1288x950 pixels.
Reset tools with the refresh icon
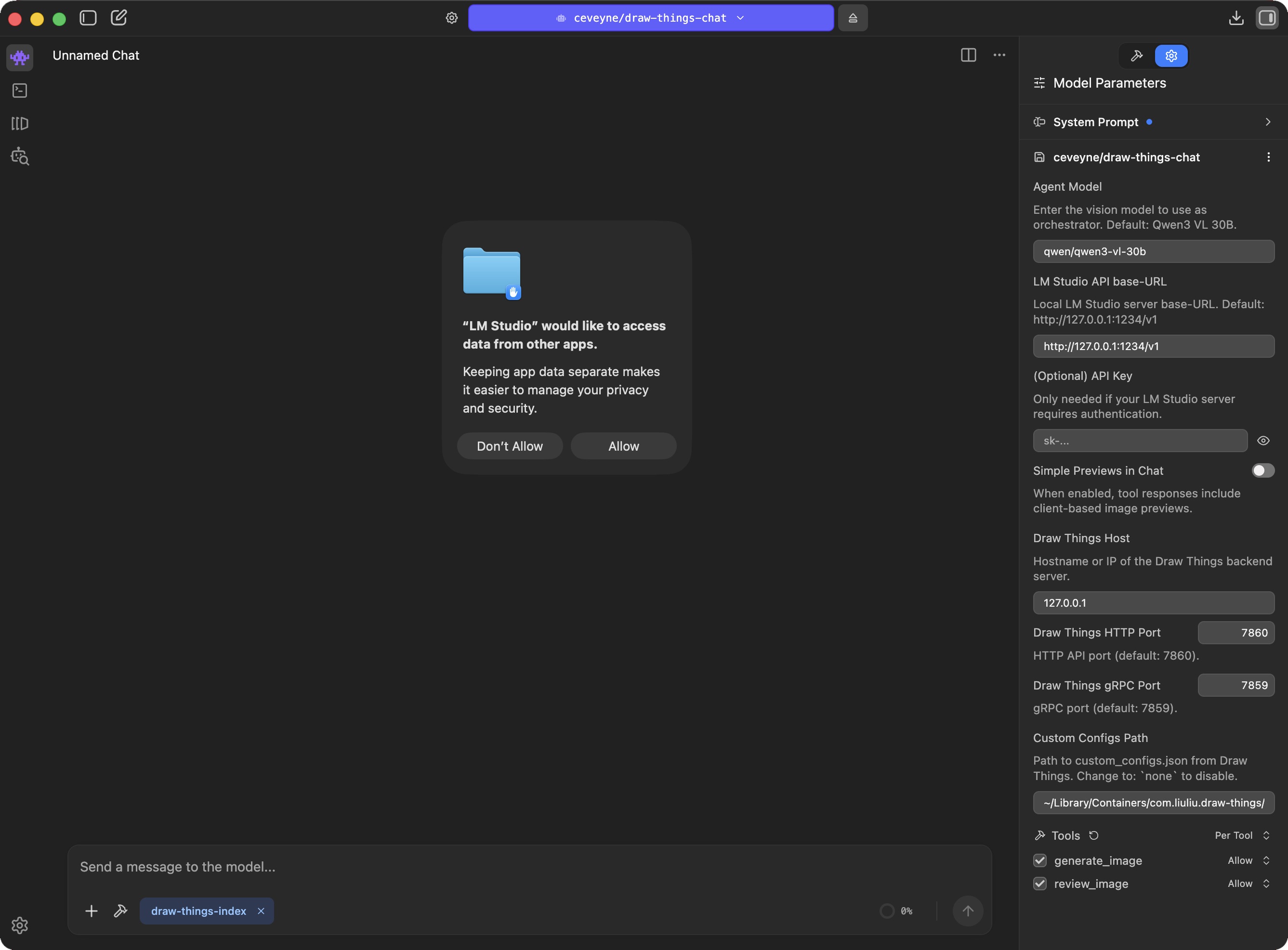[1093, 835]
